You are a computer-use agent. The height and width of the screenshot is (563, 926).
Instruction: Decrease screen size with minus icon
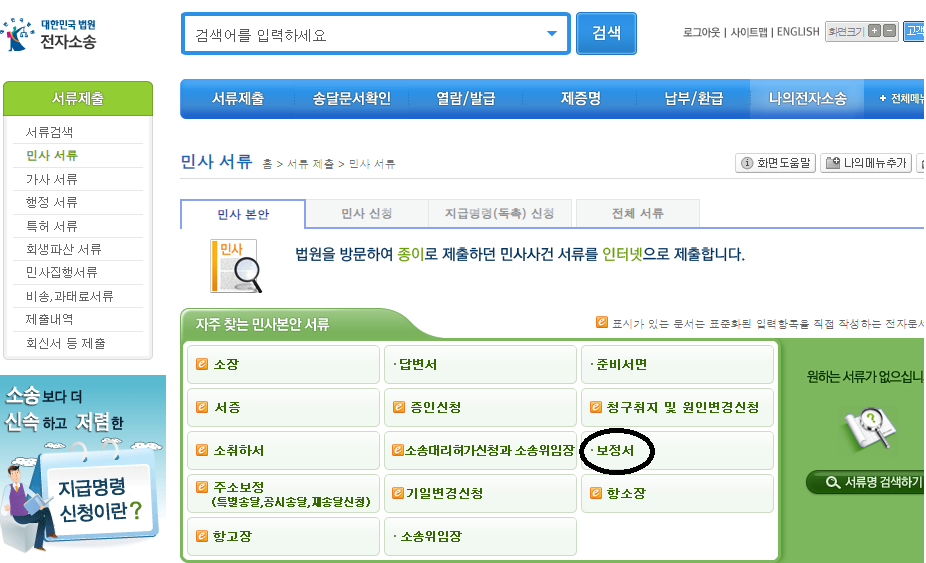point(890,31)
